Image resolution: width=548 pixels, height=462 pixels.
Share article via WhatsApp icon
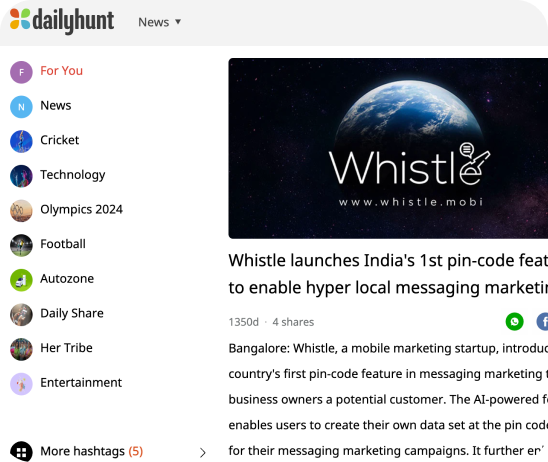(x=514, y=321)
